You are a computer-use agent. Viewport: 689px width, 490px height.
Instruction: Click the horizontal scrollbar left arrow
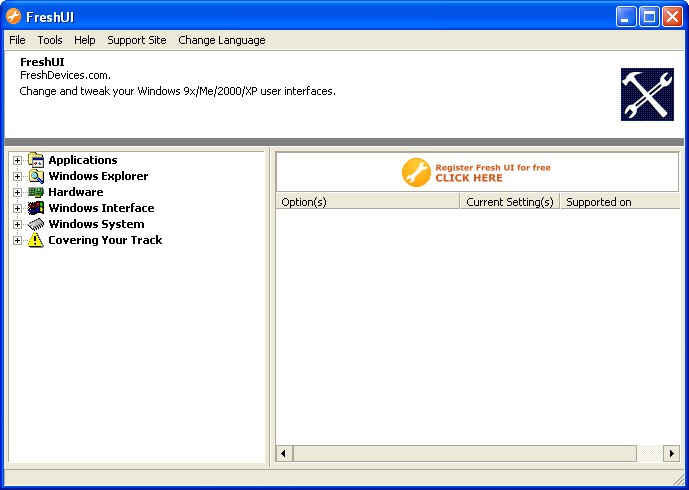[x=283, y=454]
